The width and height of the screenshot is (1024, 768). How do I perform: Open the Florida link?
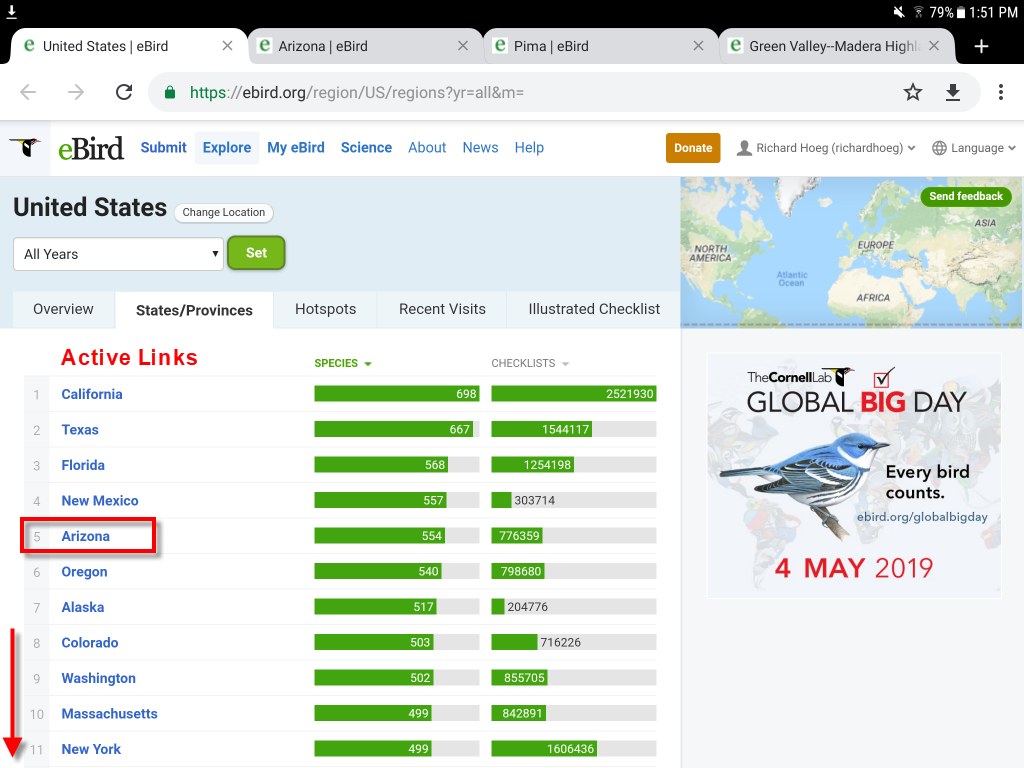pyautogui.click(x=83, y=466)
